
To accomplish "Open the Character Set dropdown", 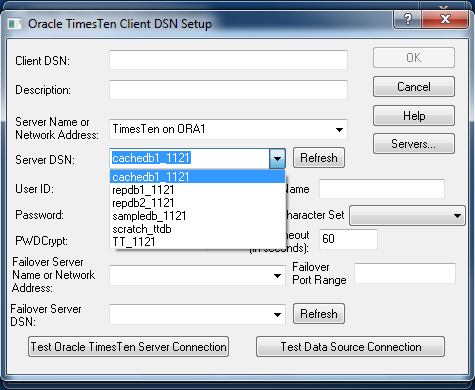I will (407, 216).
